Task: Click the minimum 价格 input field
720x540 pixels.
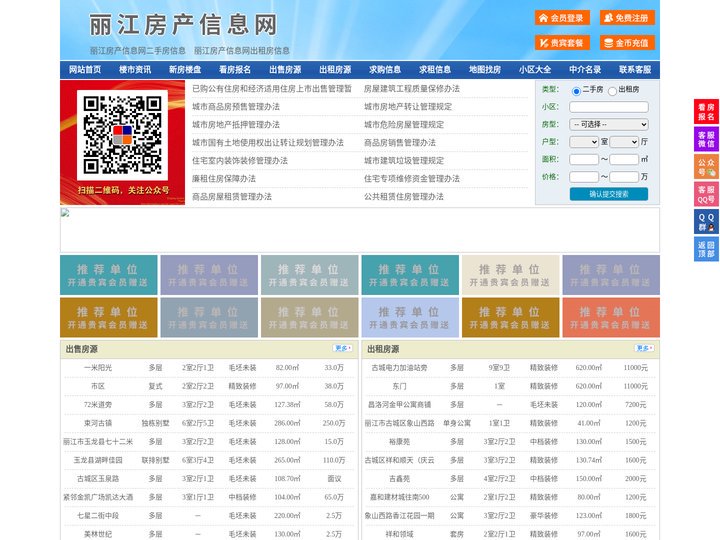Action: tap(584, 177)
